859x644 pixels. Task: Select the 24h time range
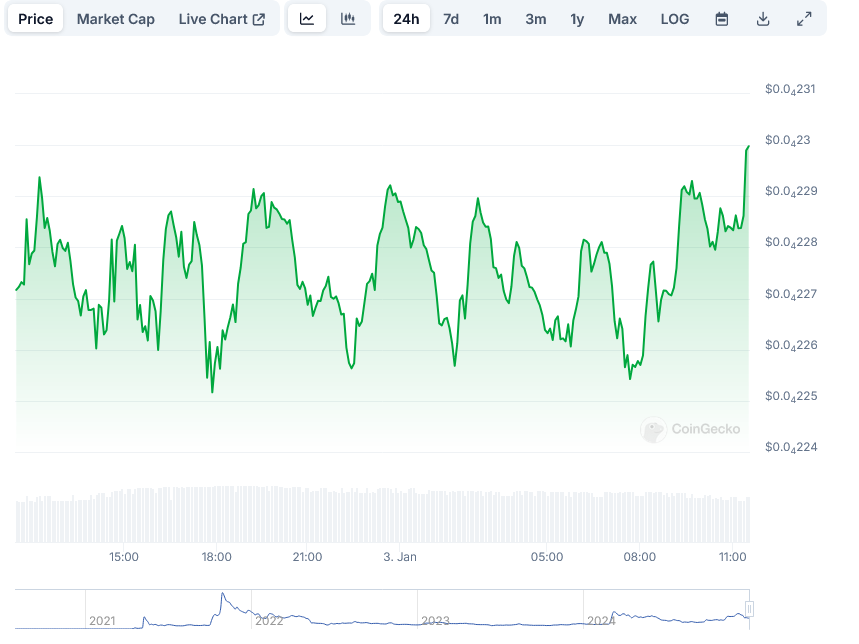406,19
